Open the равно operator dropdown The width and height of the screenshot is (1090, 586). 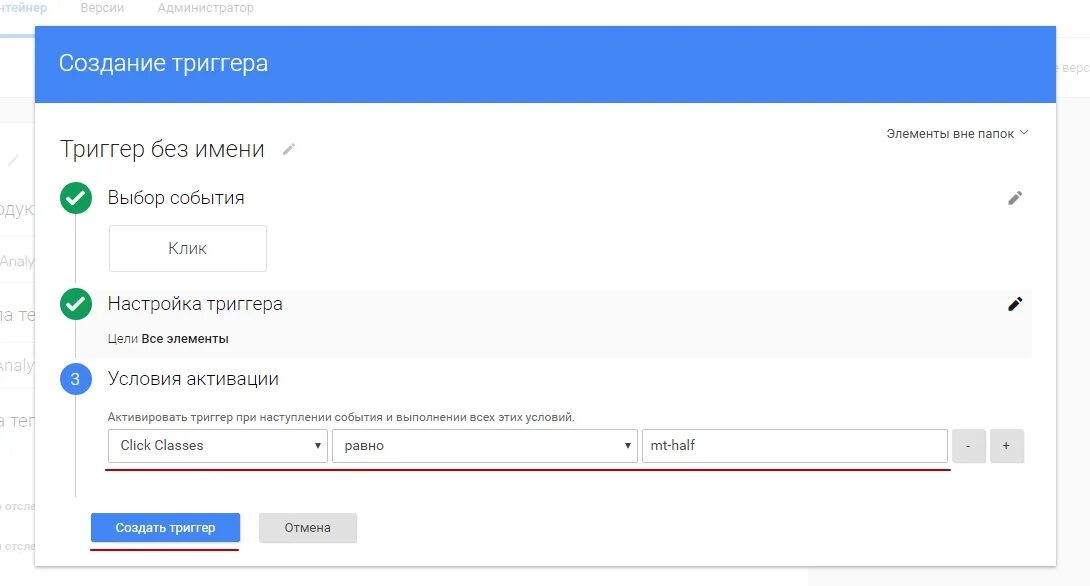485,446
